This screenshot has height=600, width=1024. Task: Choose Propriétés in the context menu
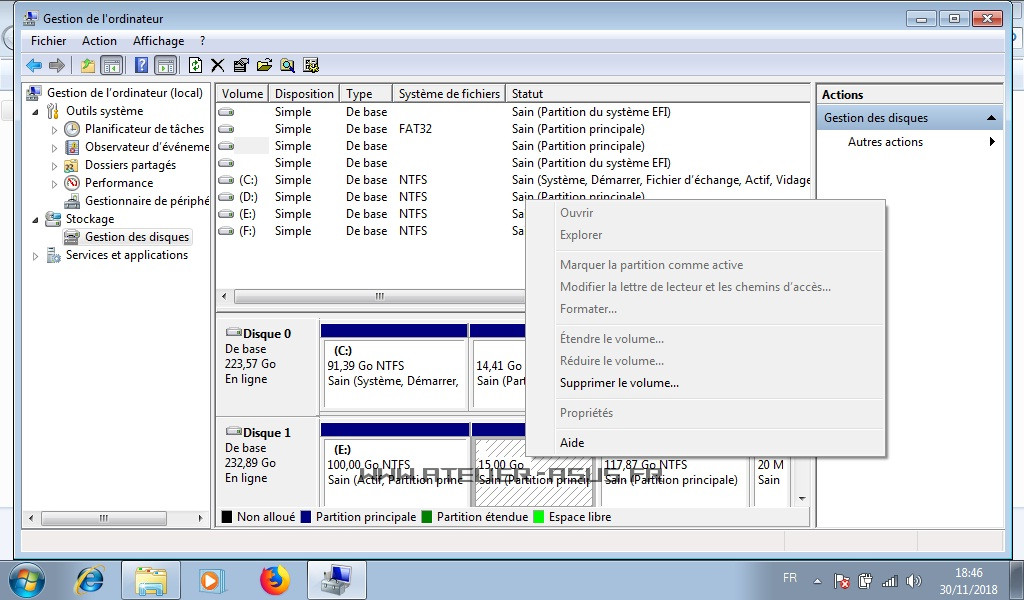[586, 413]
